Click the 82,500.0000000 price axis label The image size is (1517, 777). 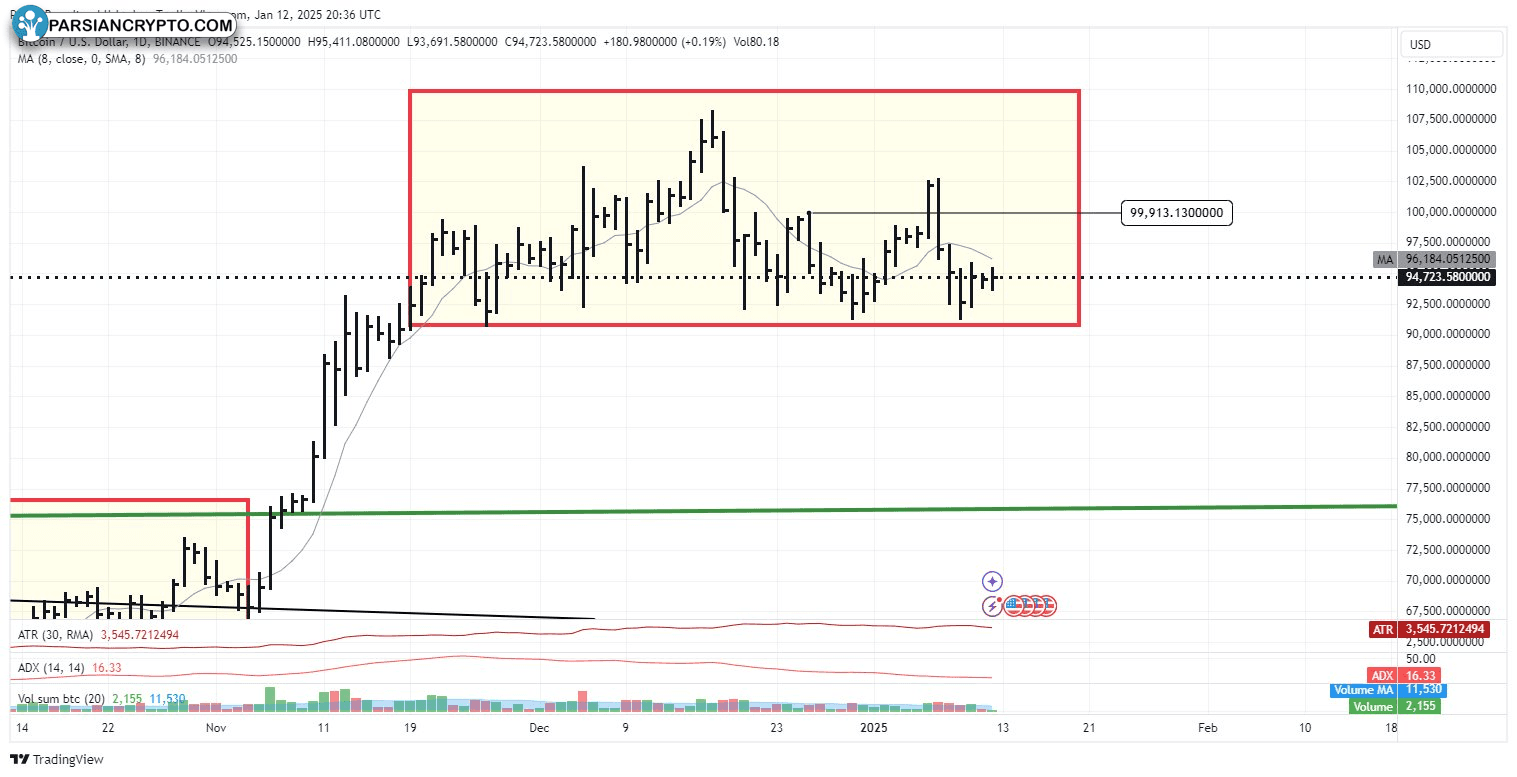[x=1450, y=427]
